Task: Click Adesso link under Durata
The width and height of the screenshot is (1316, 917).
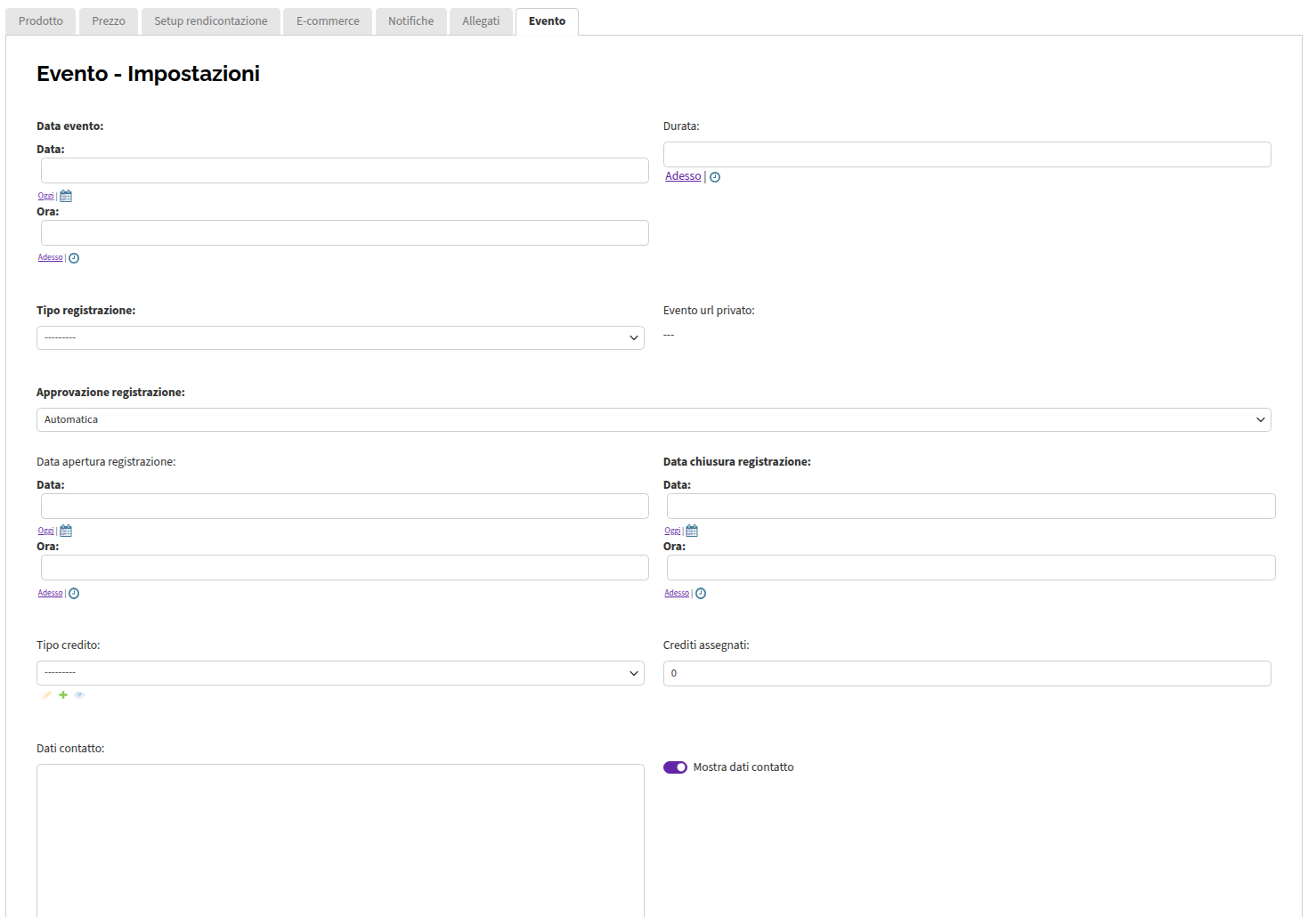Action: click(x=683, y=176)
